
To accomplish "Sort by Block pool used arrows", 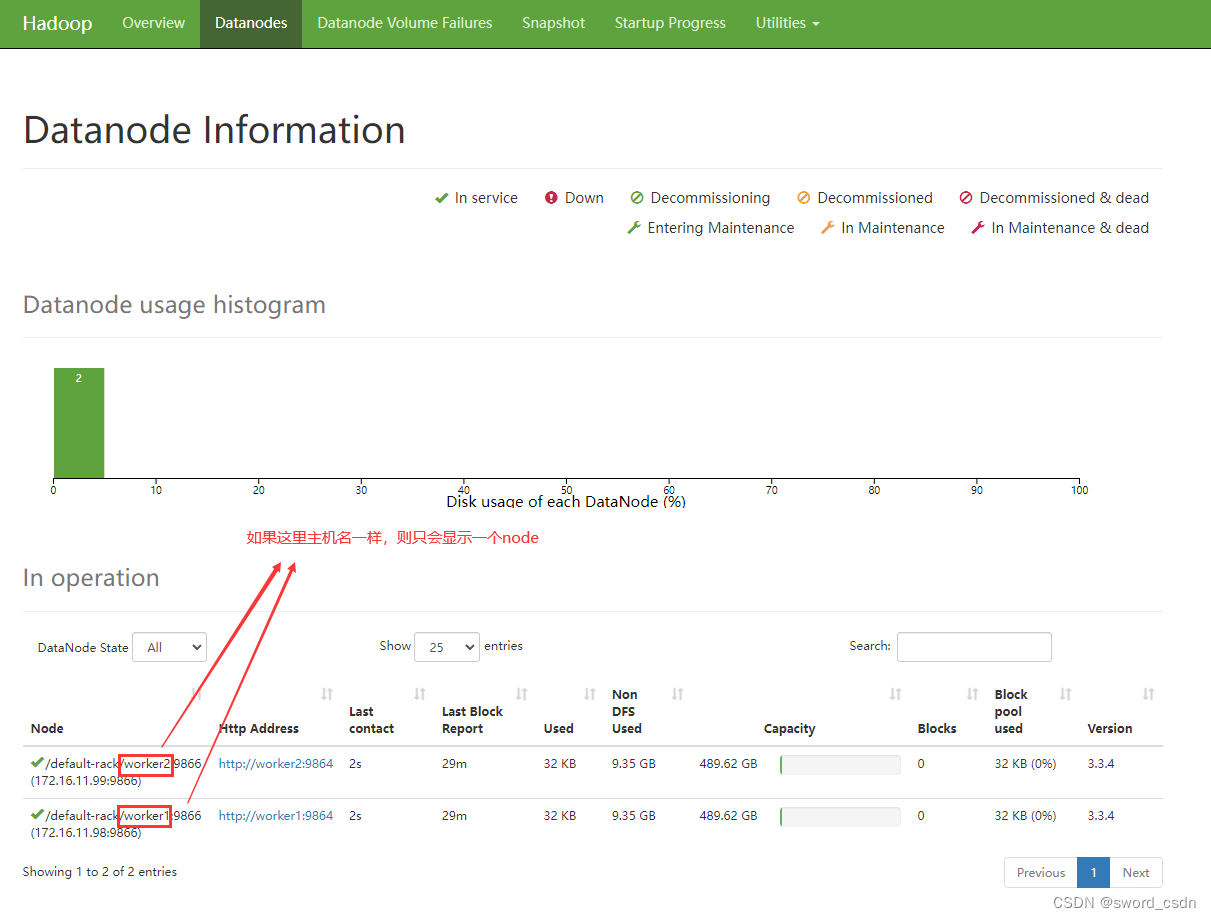I will (x=1066, y=694).
